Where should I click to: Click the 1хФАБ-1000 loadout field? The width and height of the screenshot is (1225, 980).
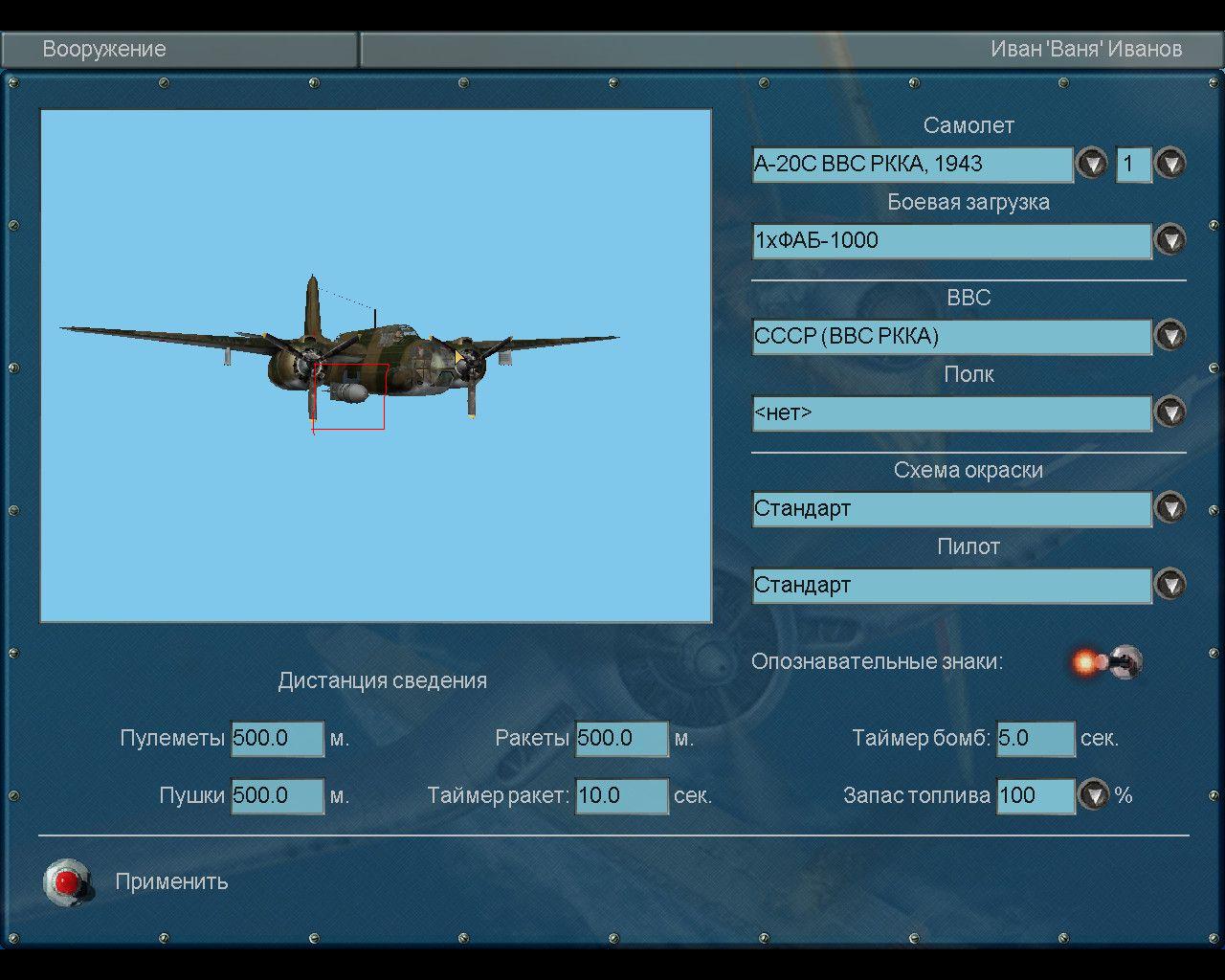coord(951,240)
